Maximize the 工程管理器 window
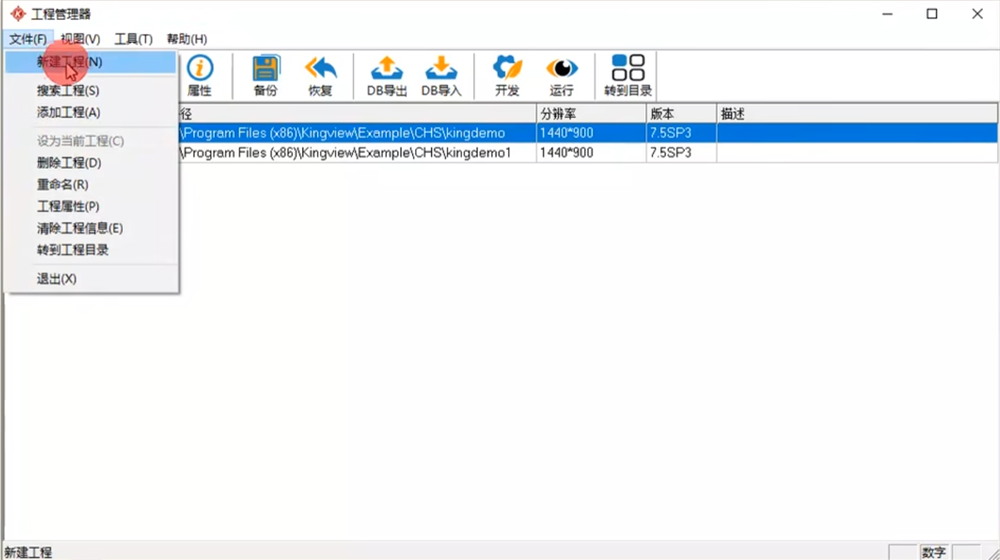The image size is (1000, 560). click(932, 13)
